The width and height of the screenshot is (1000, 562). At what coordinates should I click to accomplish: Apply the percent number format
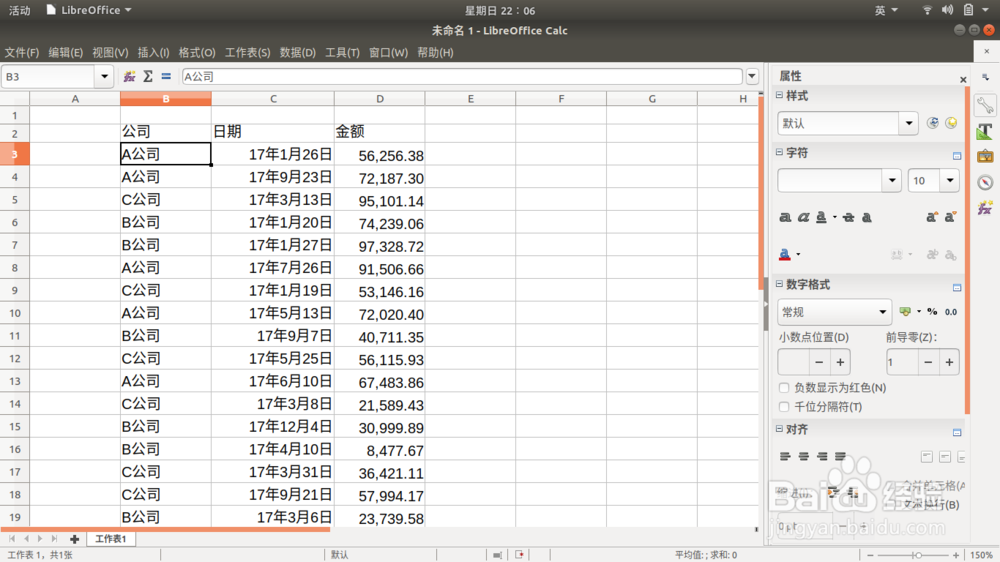(932, 312)
